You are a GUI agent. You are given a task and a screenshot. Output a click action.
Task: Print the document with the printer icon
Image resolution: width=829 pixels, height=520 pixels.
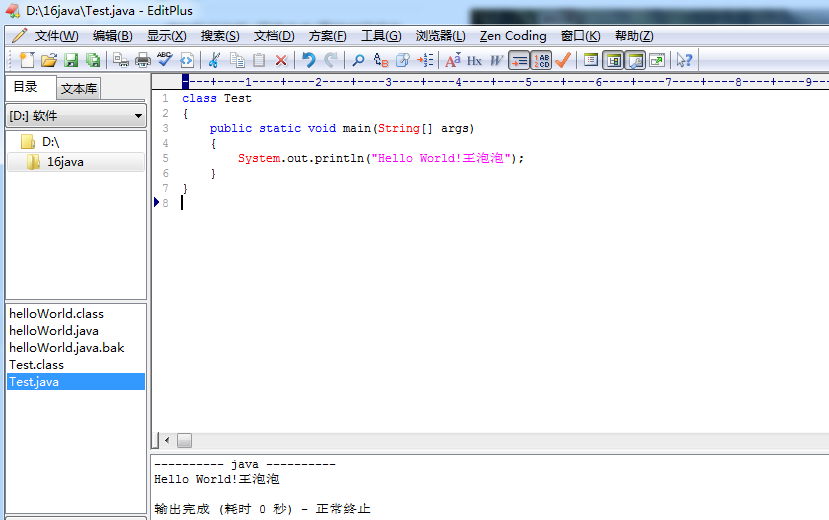pyautogui.click(x=143, y=60)
